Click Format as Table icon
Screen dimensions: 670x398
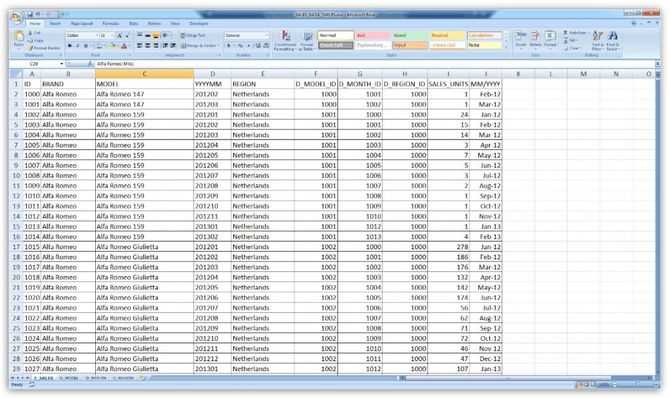click(x=307, y=41)
